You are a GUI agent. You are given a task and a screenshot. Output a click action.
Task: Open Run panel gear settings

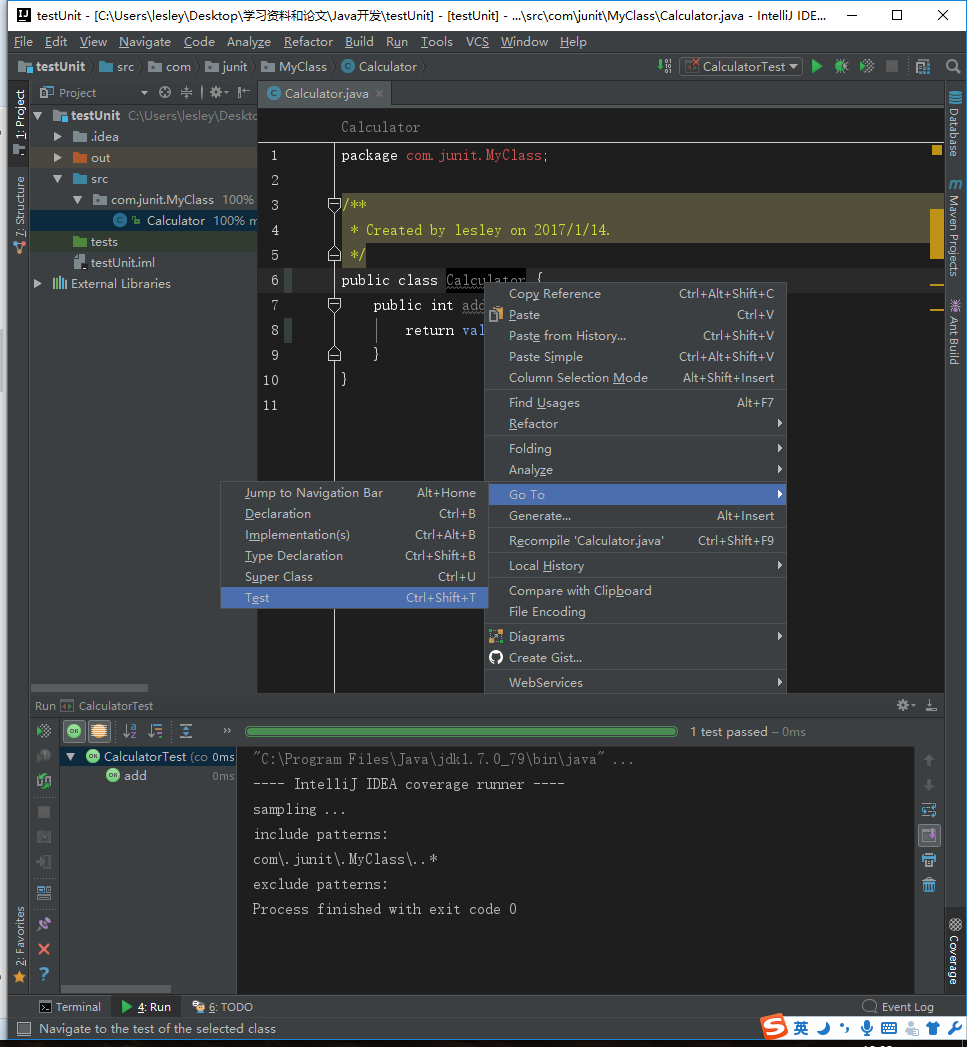[x=906, y=705]
